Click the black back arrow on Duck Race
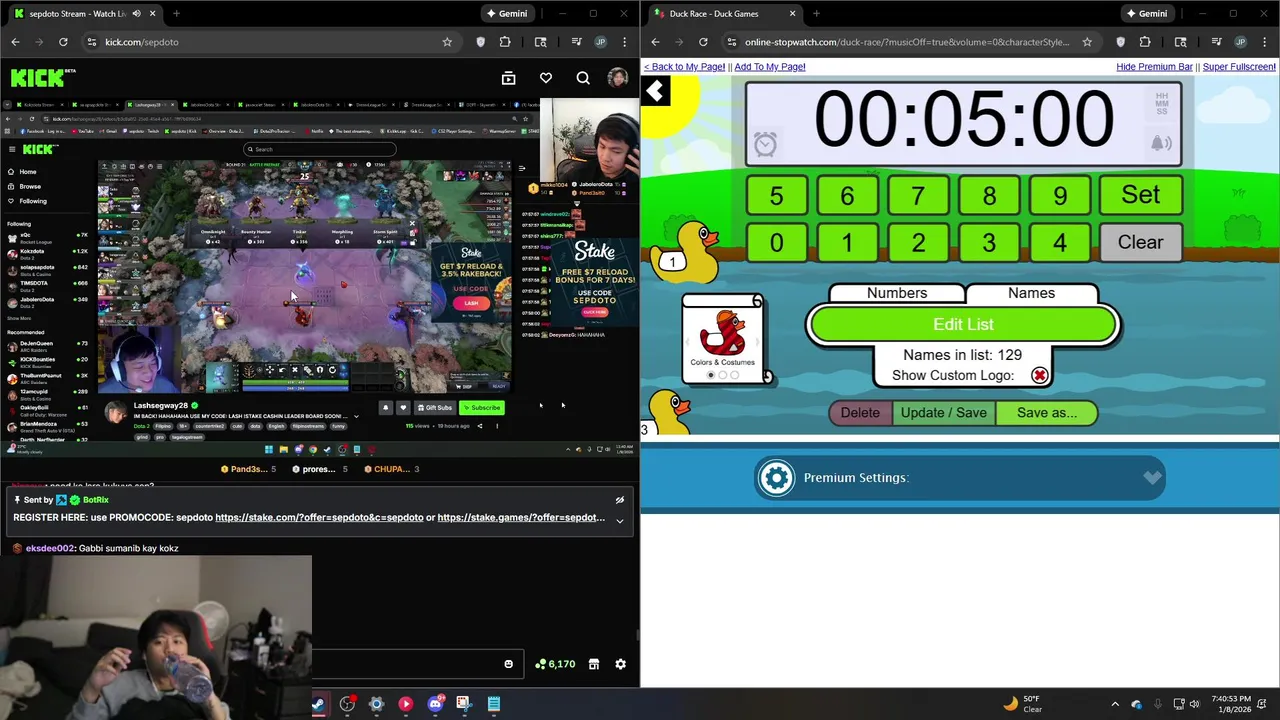The height and width of the screenshot is (720, 1280). [655, 92]
